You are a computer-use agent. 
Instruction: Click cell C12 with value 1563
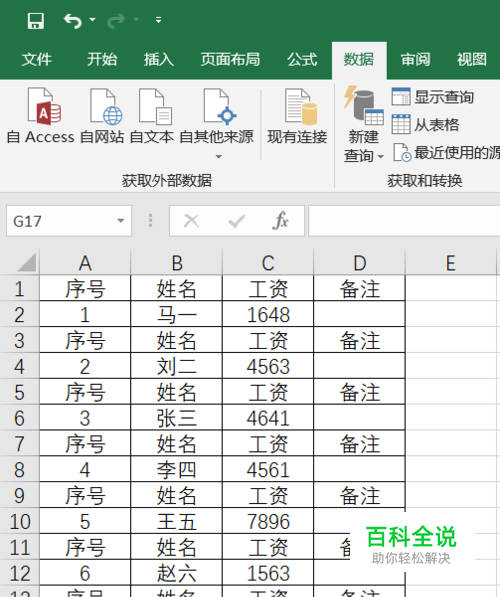pos(268,573)
